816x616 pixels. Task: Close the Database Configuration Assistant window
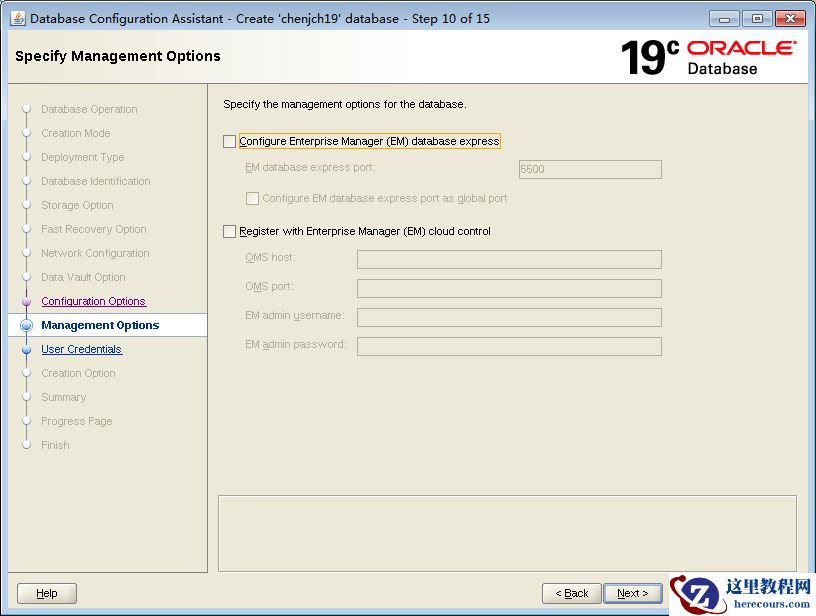790,19
